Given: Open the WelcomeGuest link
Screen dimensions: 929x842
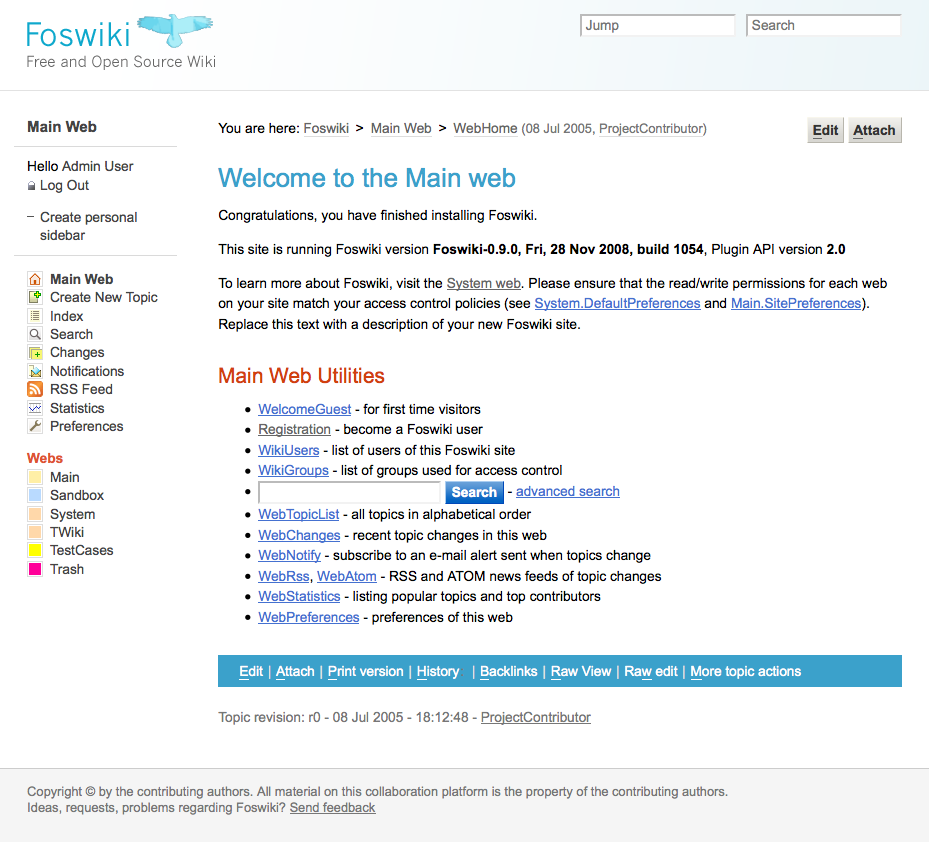Looking at the screenshot, I should pos(305,409).
